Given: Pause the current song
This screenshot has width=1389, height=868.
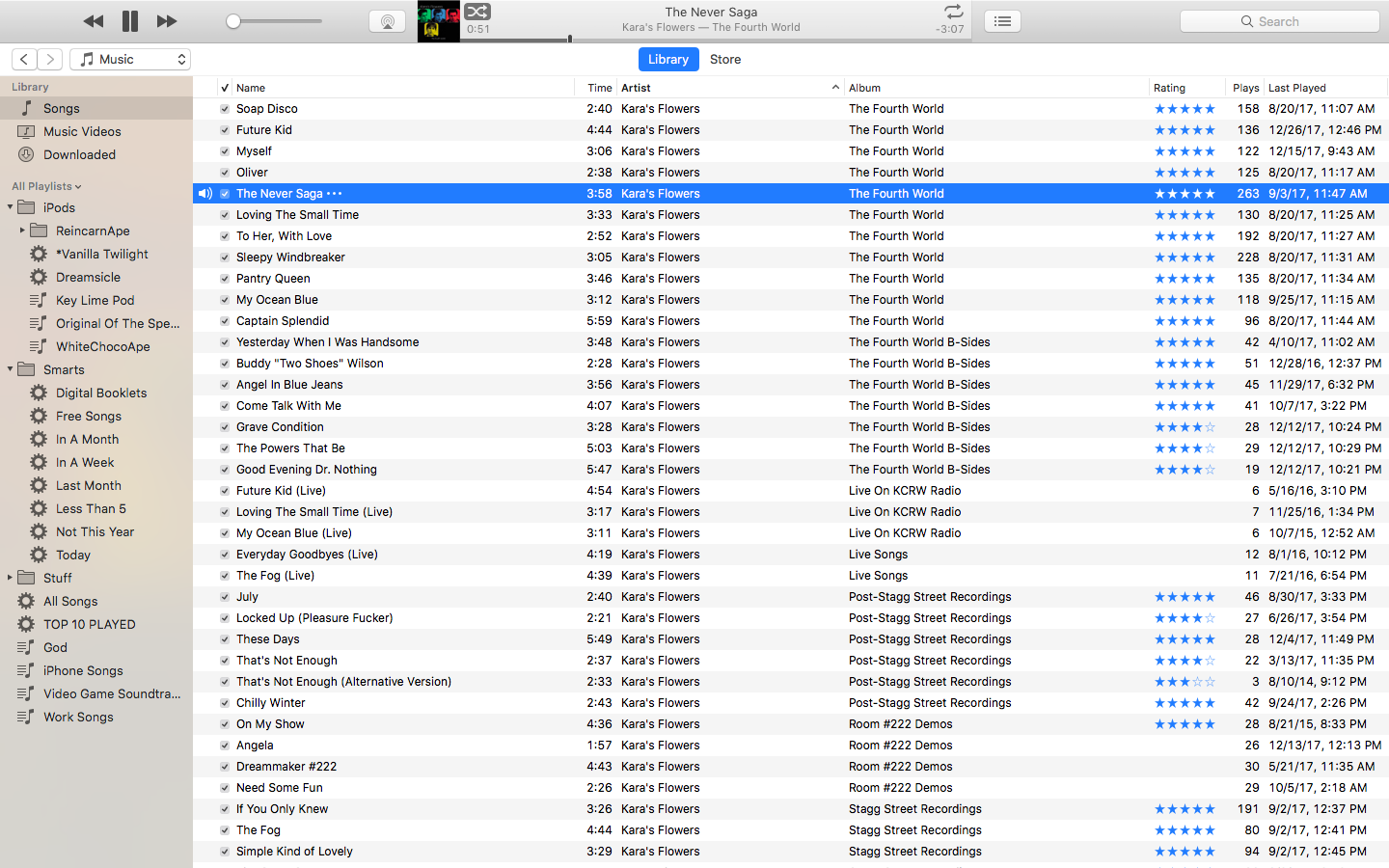Looking at the screenshot, I should coord(130,21).
